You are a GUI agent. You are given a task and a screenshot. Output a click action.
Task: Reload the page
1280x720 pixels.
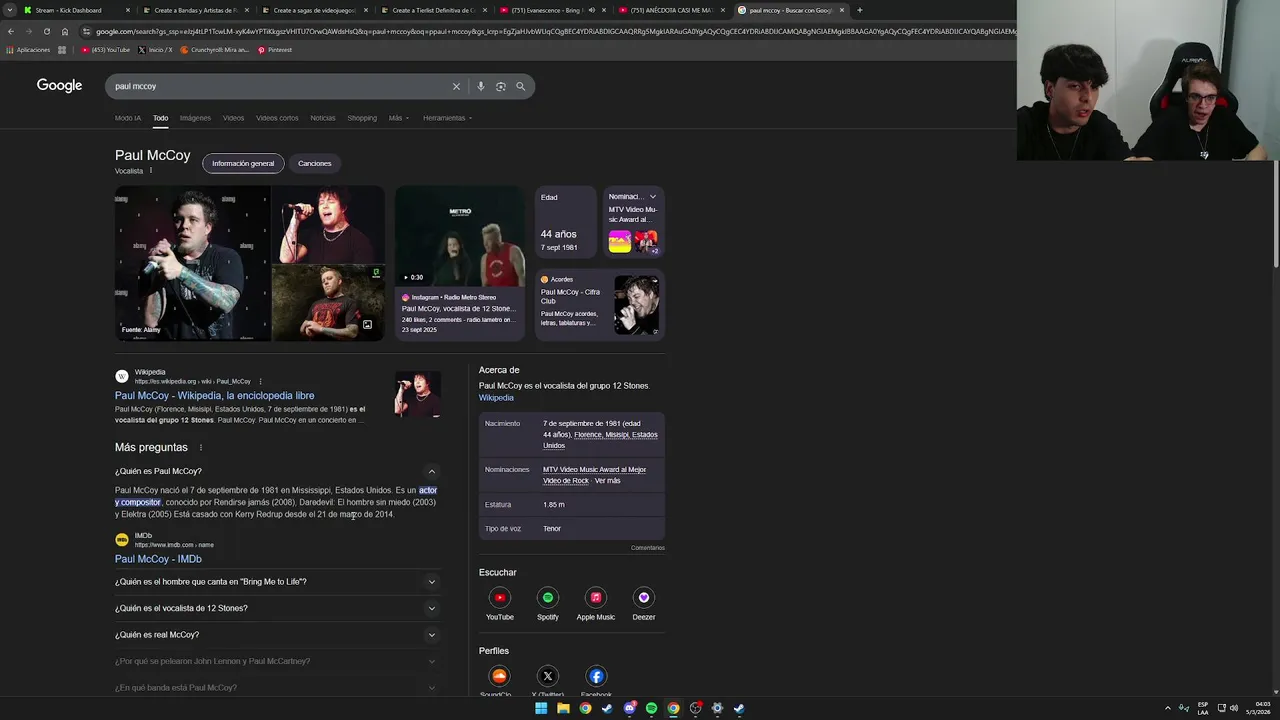click(x=47, y=31)
